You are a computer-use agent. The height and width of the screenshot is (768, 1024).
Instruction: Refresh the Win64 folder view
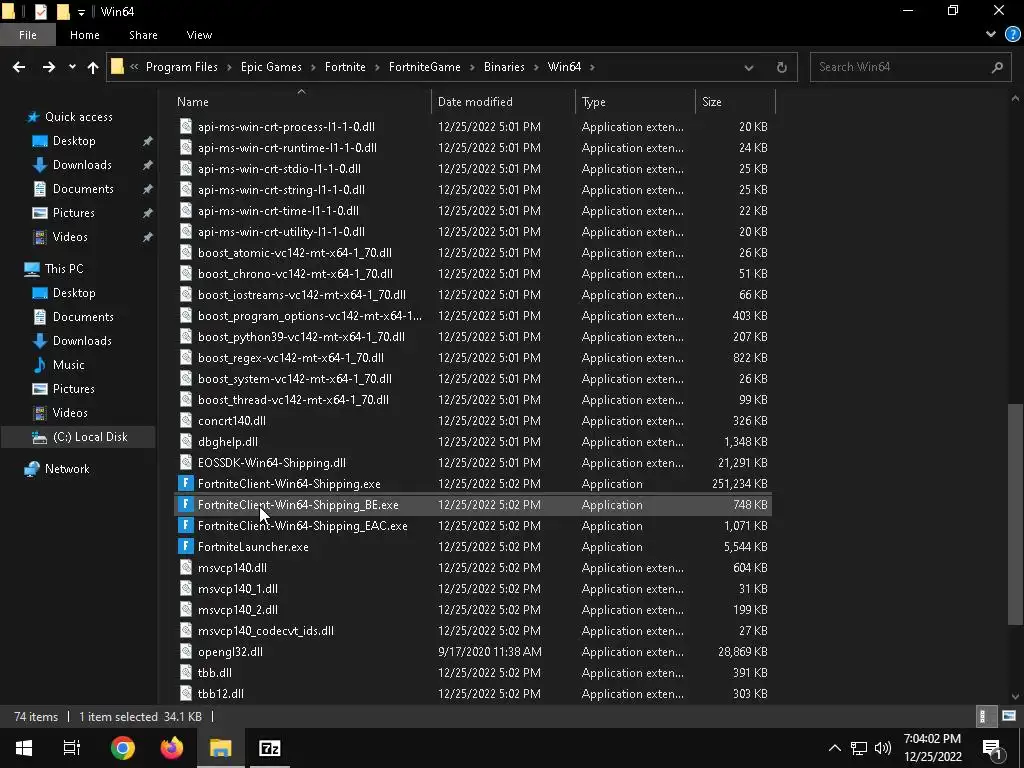point(781,67)
